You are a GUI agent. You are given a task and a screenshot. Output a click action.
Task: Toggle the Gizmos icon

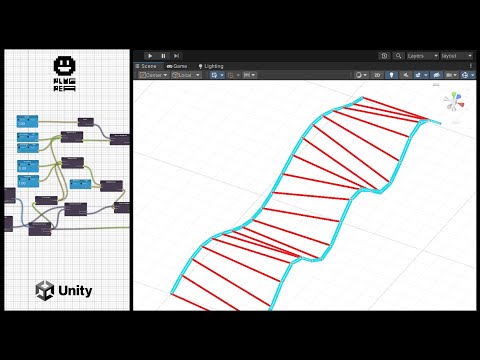(x=465, y=75)
